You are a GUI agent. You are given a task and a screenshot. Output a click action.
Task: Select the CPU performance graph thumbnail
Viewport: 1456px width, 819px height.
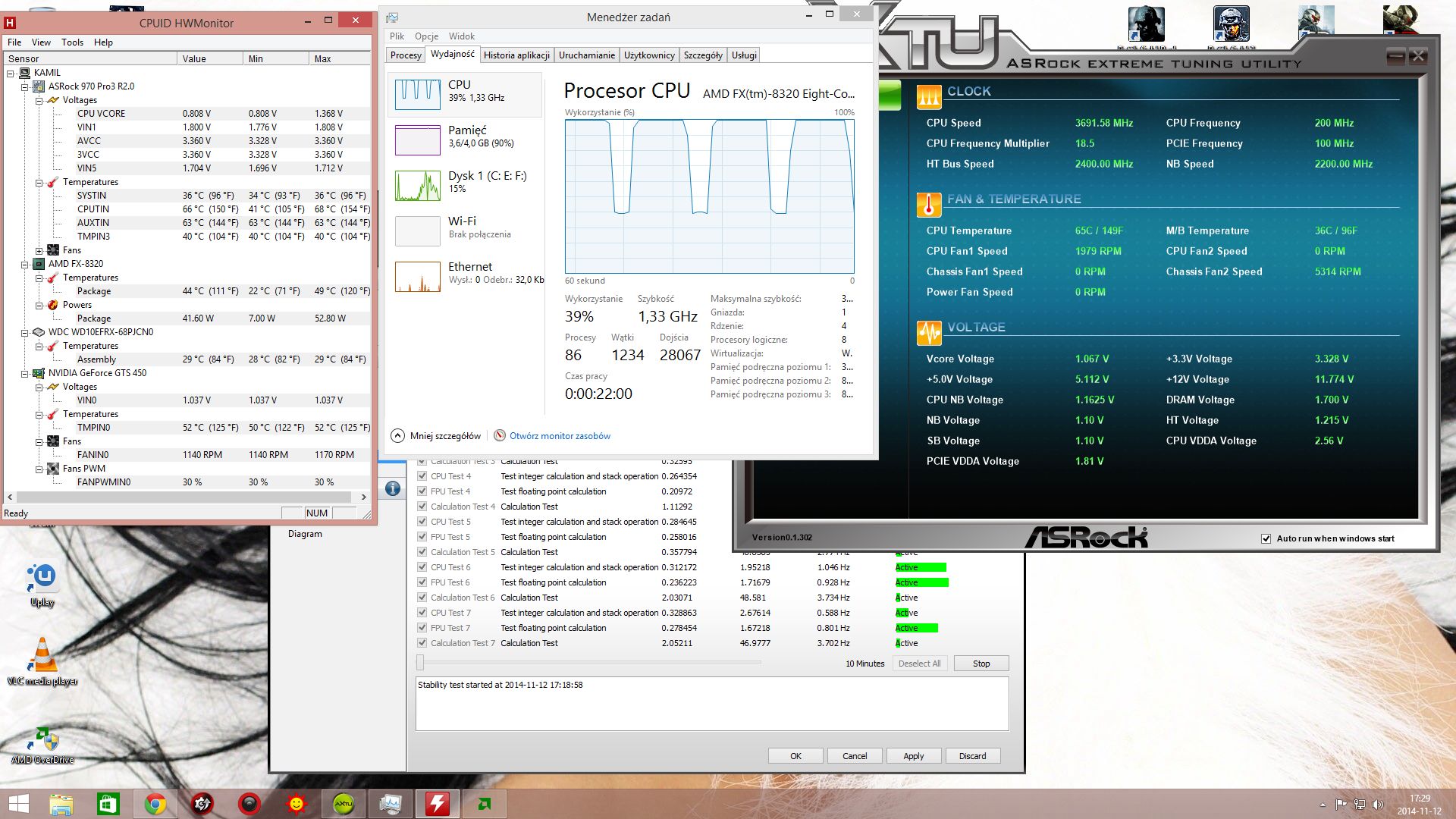point(417,94)
